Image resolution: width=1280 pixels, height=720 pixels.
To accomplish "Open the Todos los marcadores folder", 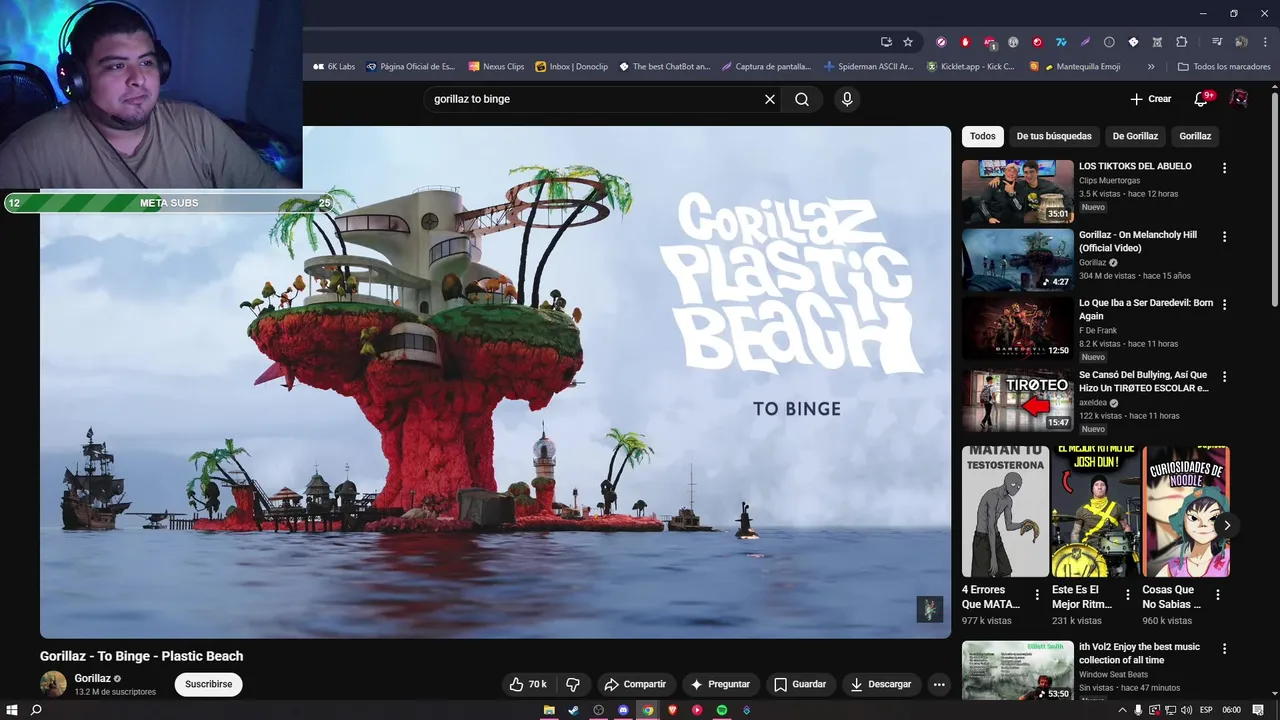I will point(1224,67).
